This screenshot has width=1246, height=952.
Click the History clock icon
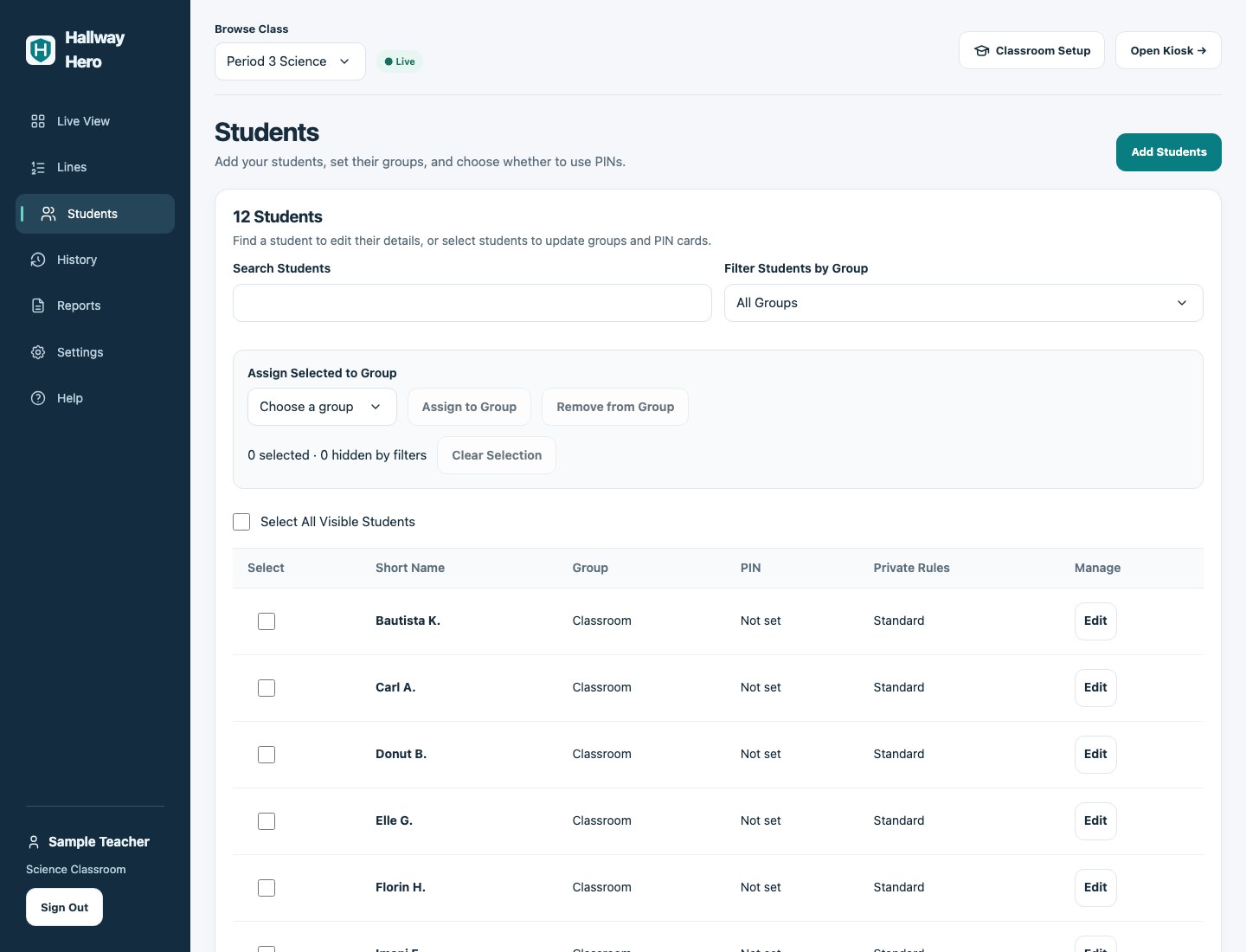(38, 260)
